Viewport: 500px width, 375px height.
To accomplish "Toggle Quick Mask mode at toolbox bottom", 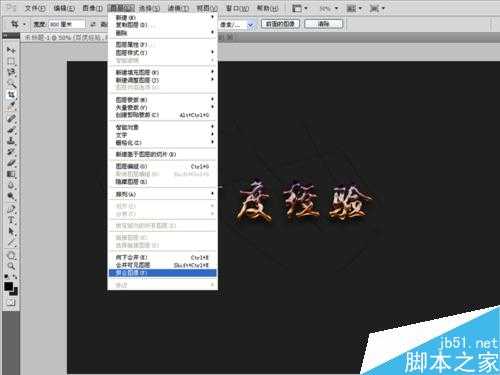I will point(11,302).
